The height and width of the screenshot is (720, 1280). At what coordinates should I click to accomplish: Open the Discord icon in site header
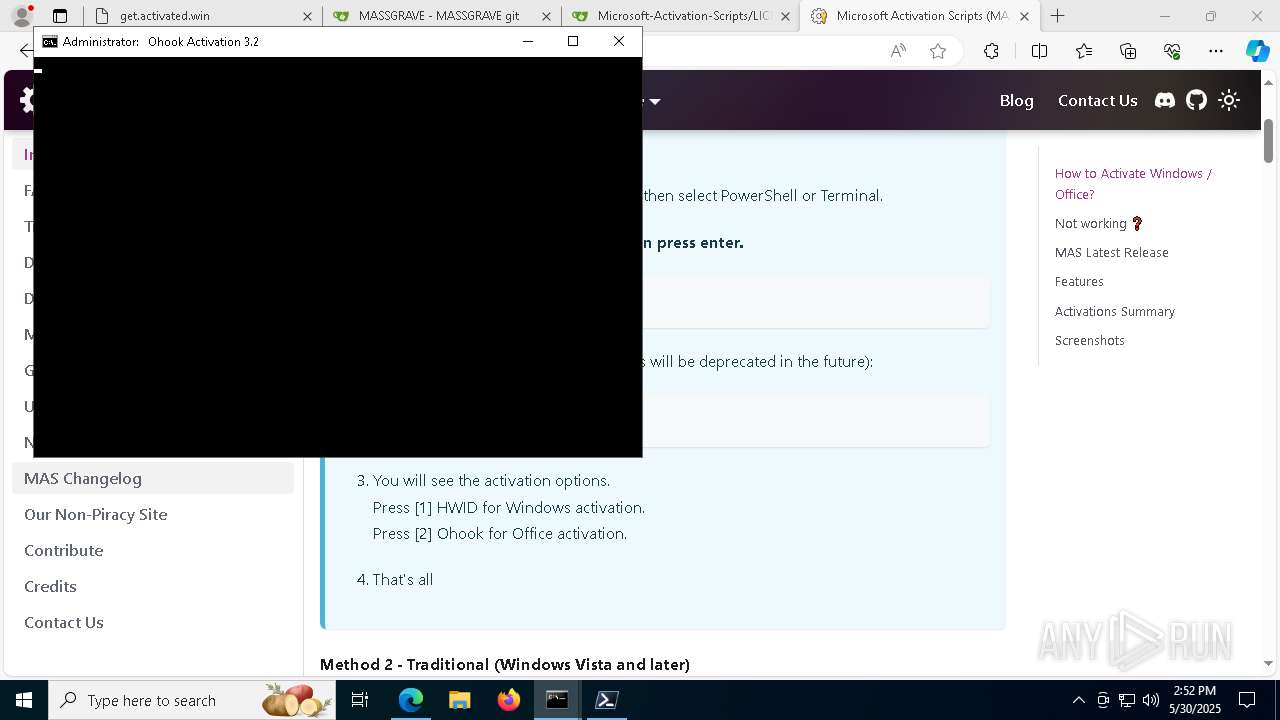(x=1164, y=100)
